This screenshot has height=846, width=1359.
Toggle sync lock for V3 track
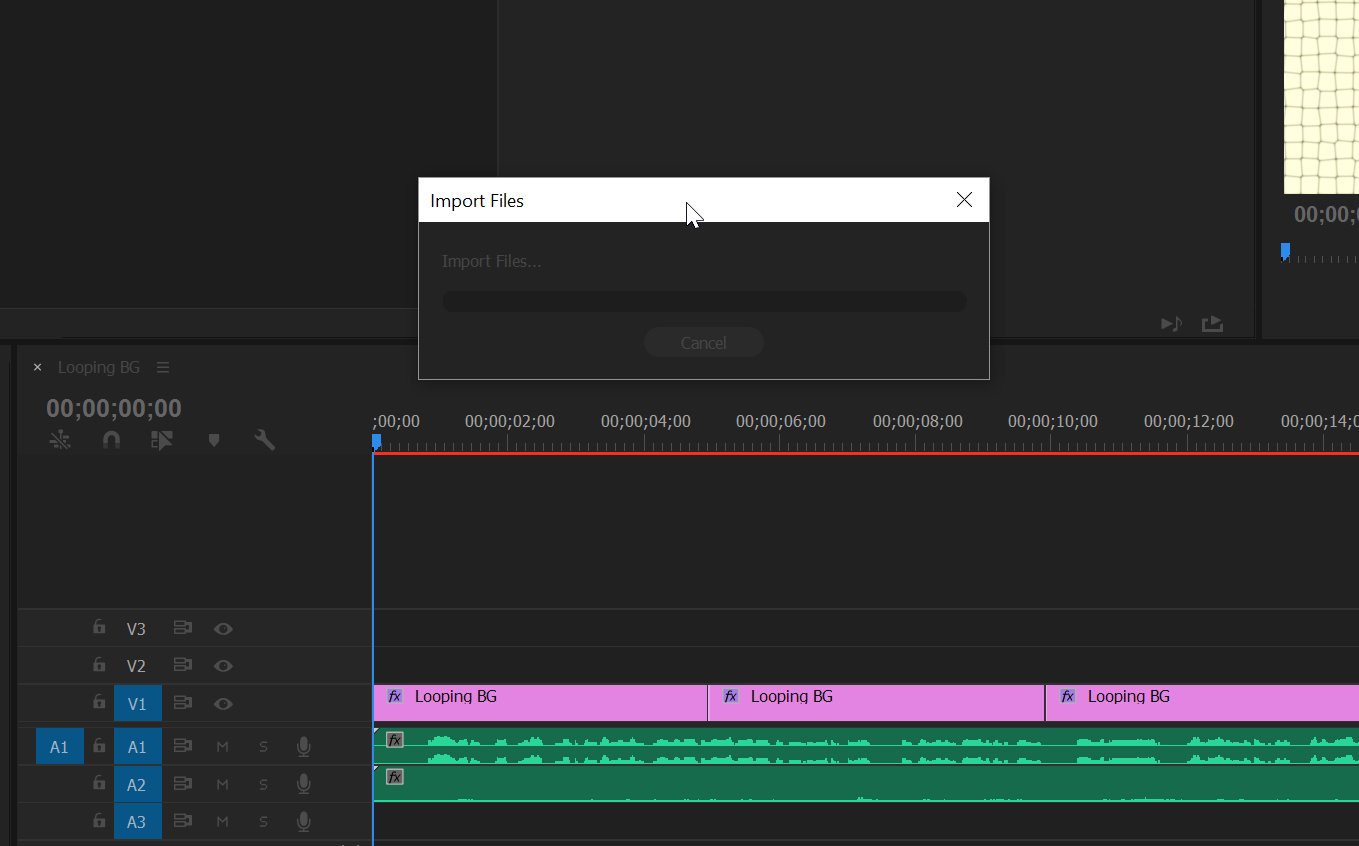click(x=182, y=628)
